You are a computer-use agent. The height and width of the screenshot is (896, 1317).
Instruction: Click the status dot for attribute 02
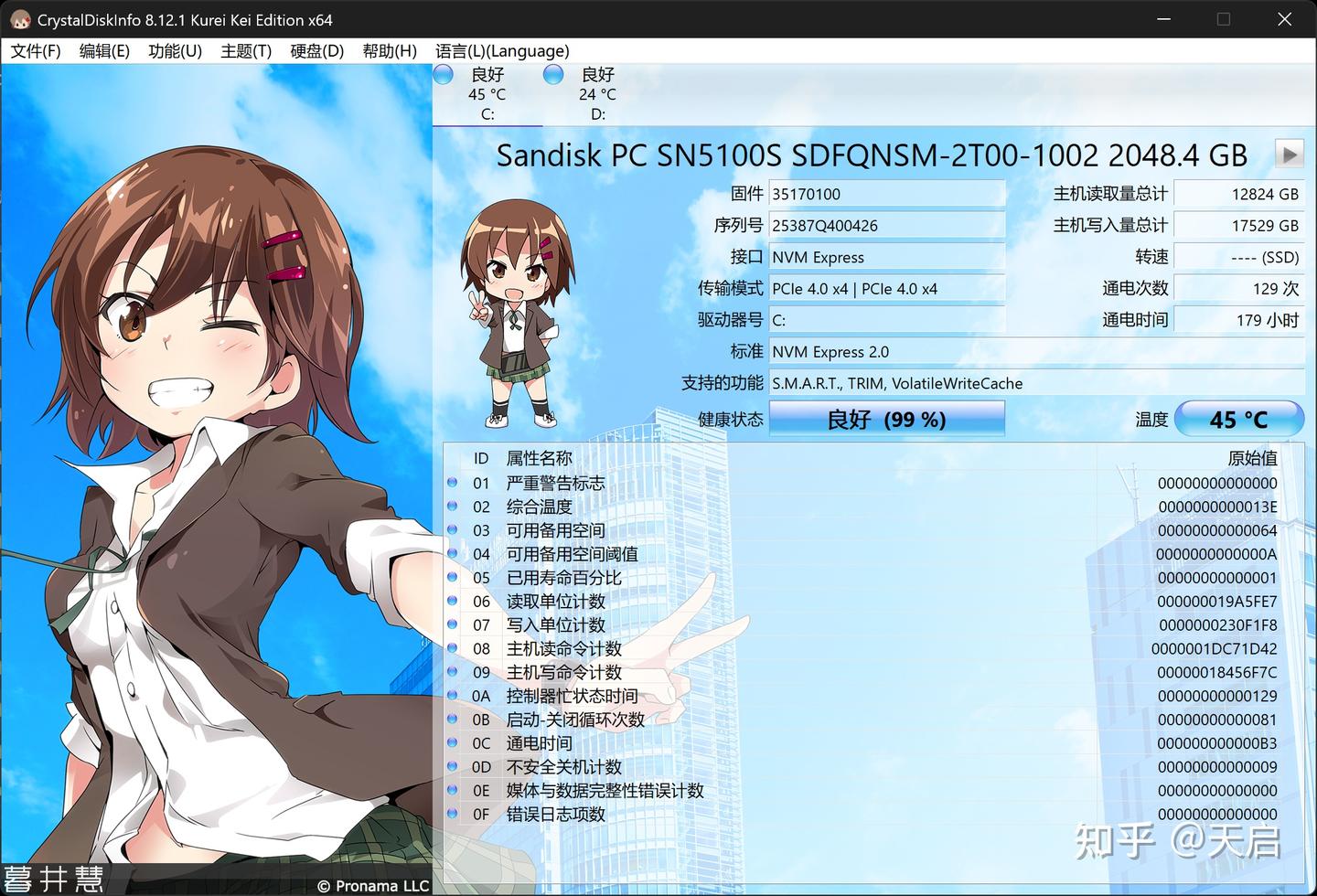point(453,506)
